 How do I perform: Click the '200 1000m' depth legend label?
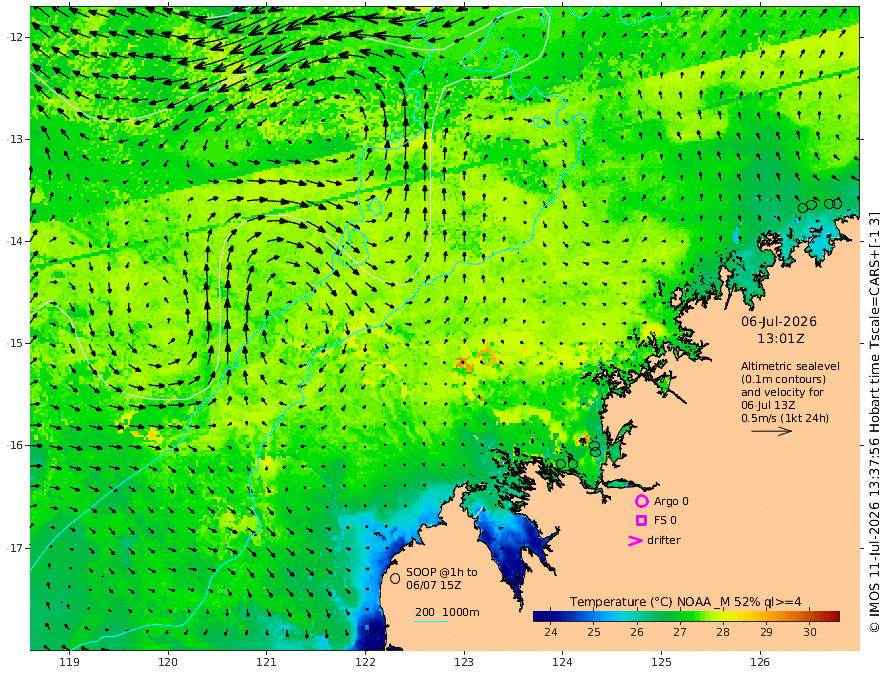click(x=447, y=612)
